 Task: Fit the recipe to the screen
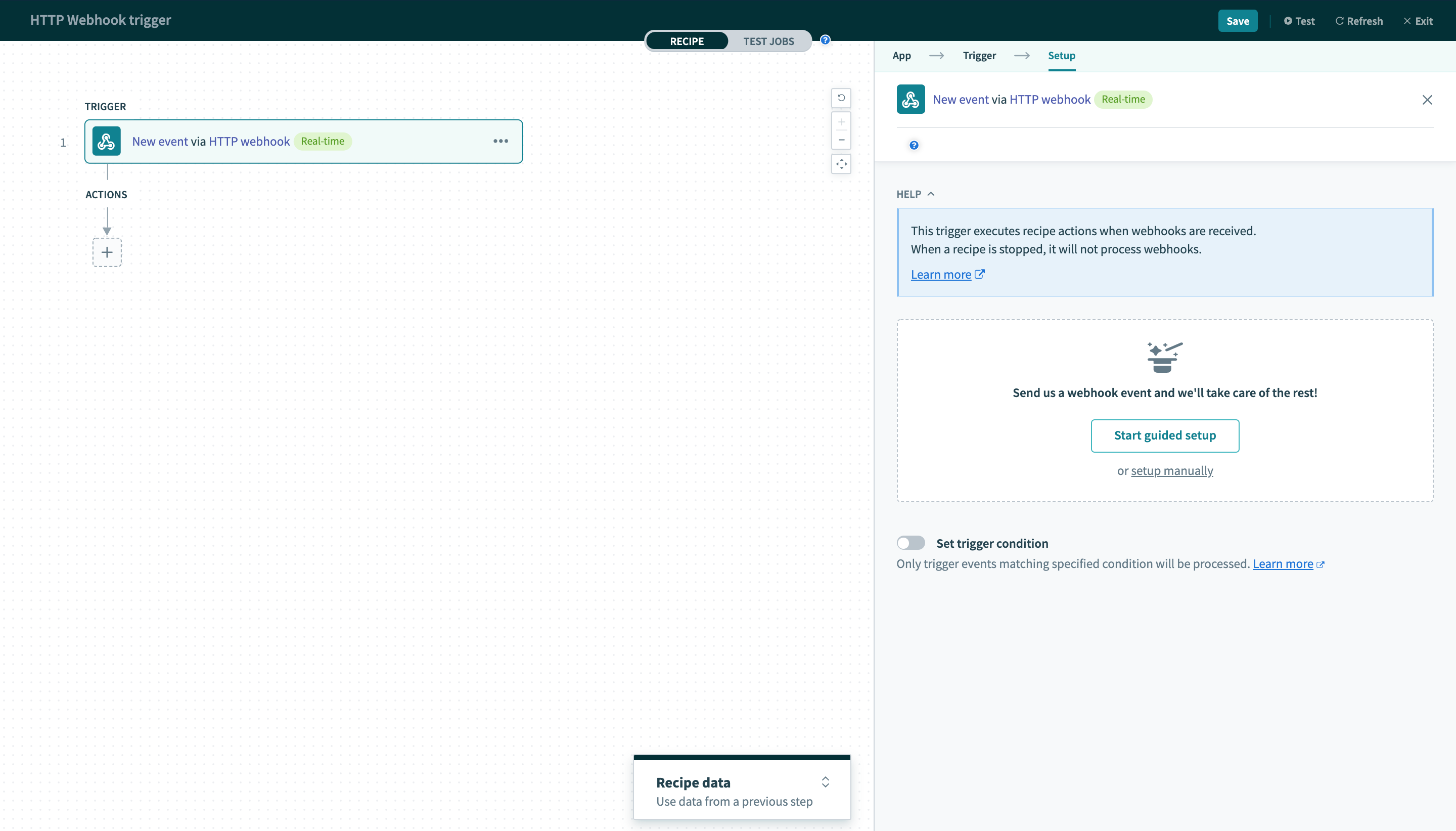coord(841,164)
